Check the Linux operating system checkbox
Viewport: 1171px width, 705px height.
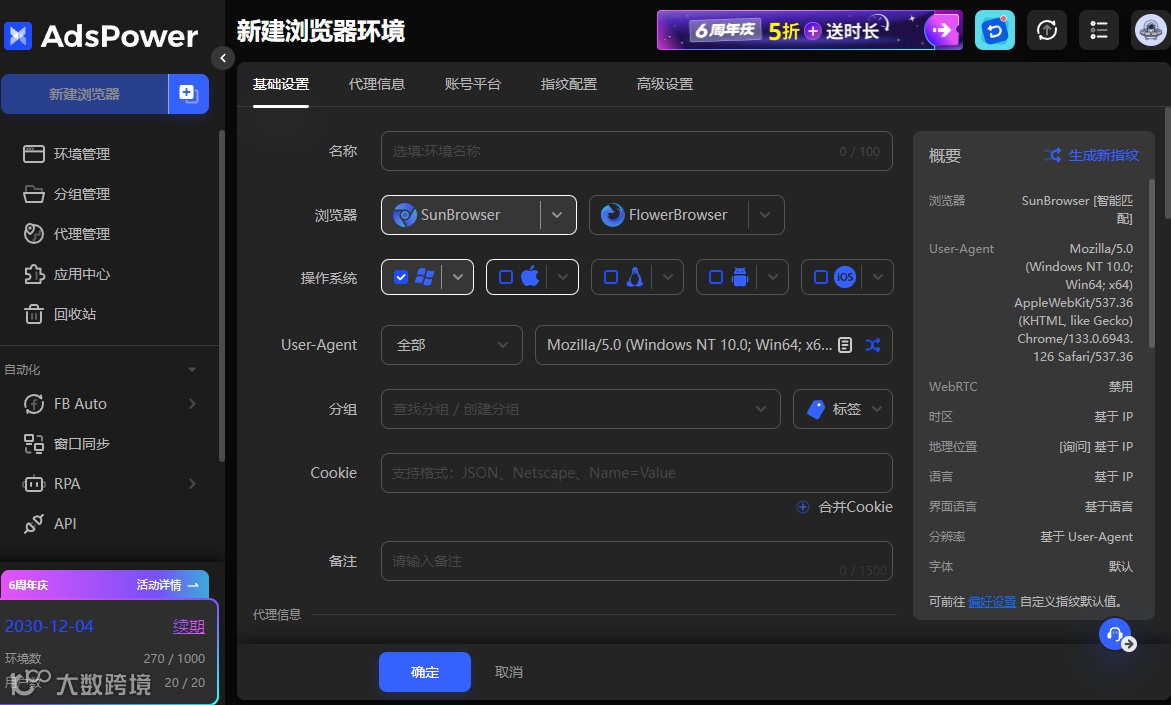(611, 277)
